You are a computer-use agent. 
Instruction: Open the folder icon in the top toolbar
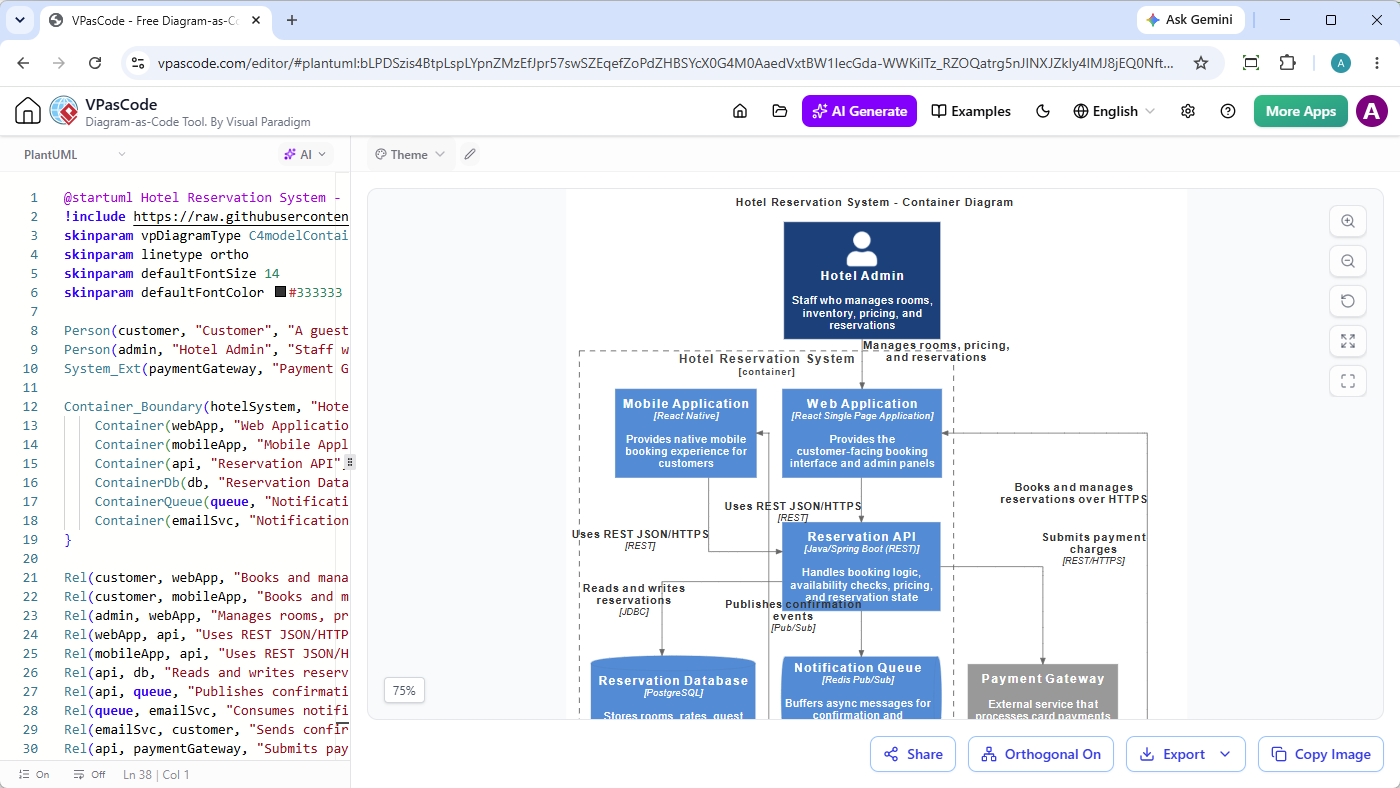coord(780,111)
